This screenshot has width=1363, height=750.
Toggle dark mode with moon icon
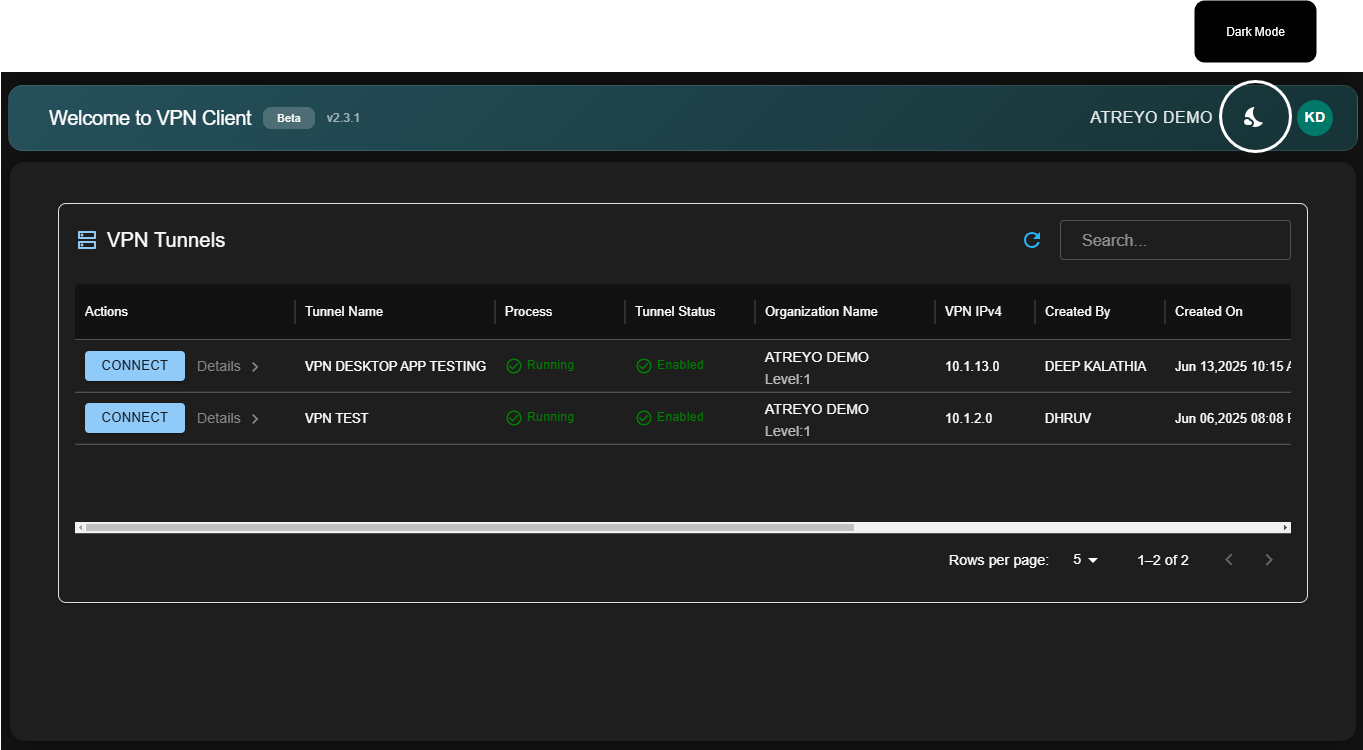[1254, 117]
